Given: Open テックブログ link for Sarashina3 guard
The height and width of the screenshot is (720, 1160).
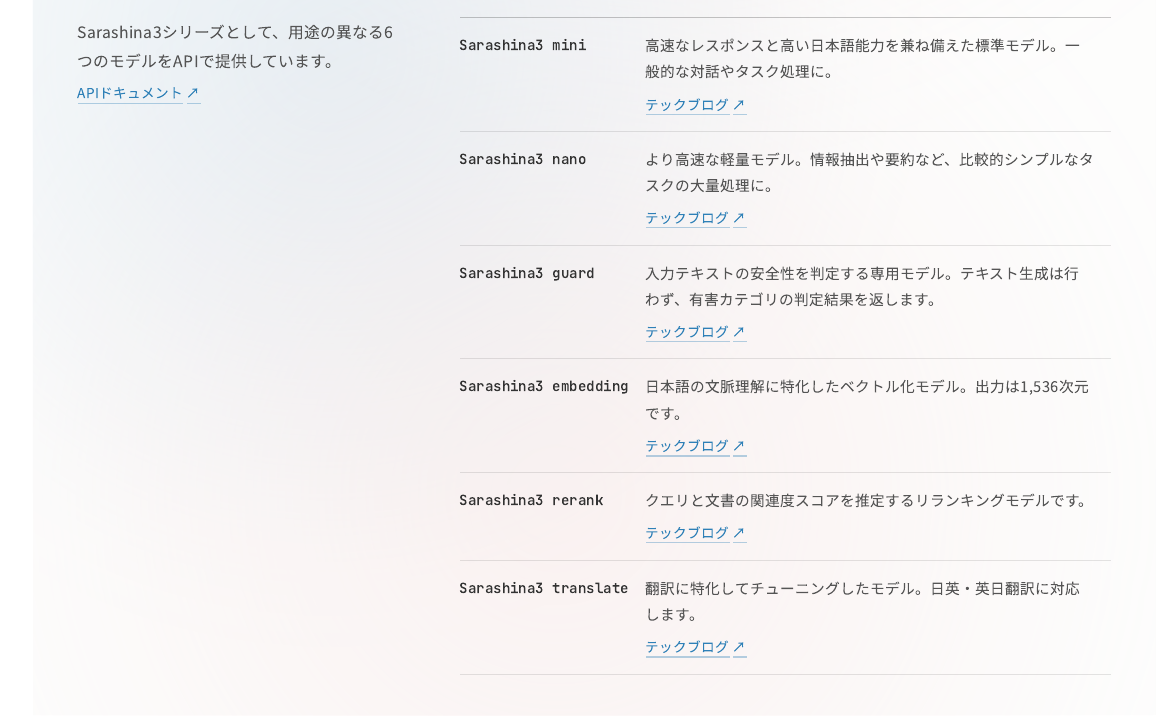Looking at the screenshot, I should [x=687, y=332].
